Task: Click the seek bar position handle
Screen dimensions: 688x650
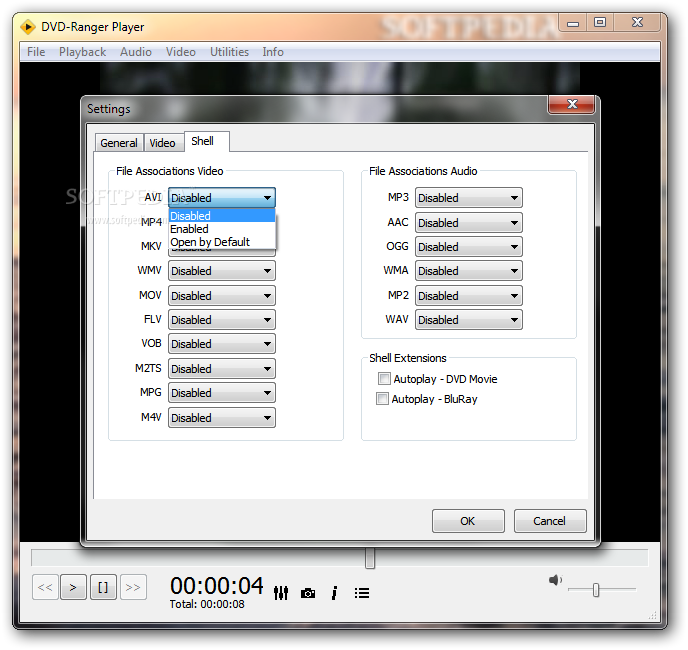Action: click(x=370, y=558)
